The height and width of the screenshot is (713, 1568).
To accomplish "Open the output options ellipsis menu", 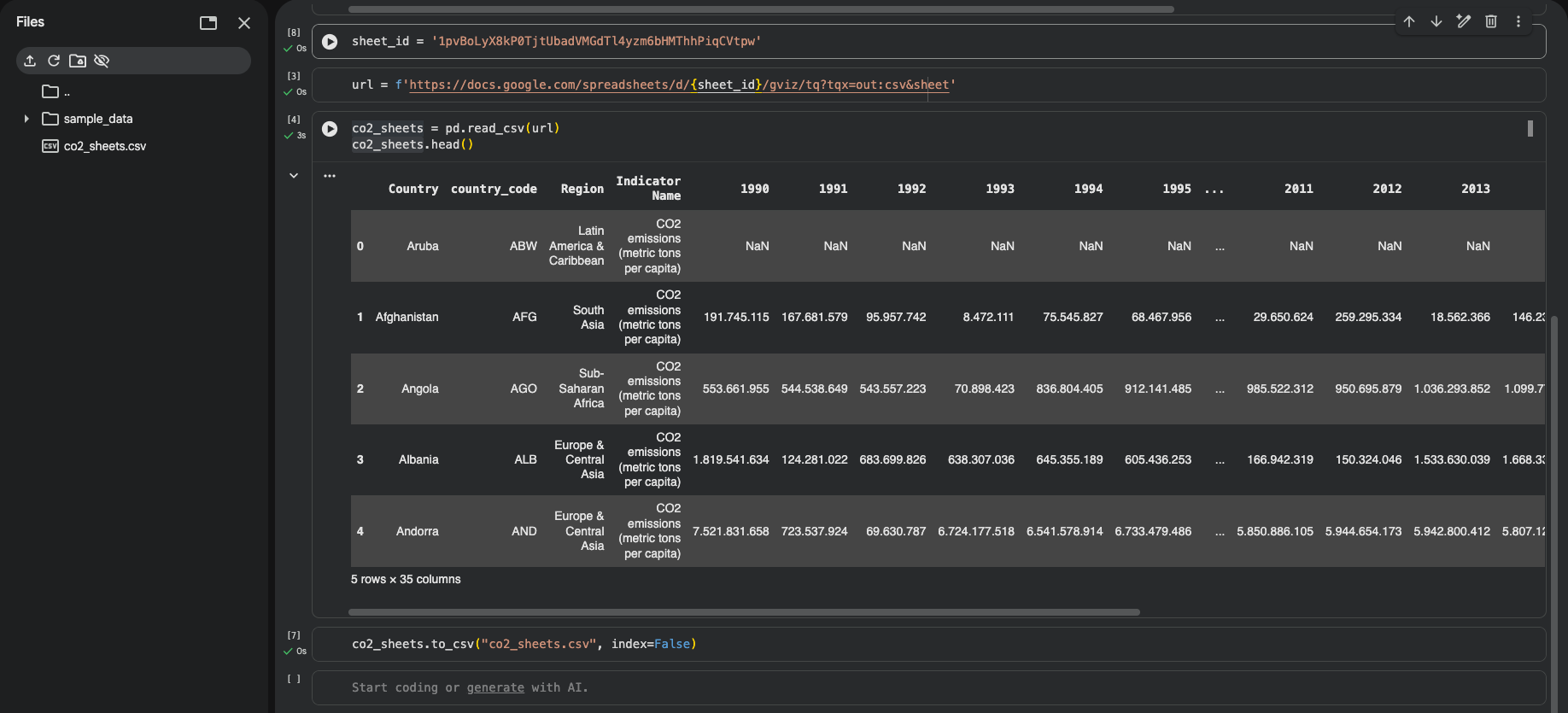I will tap(330, 176).
